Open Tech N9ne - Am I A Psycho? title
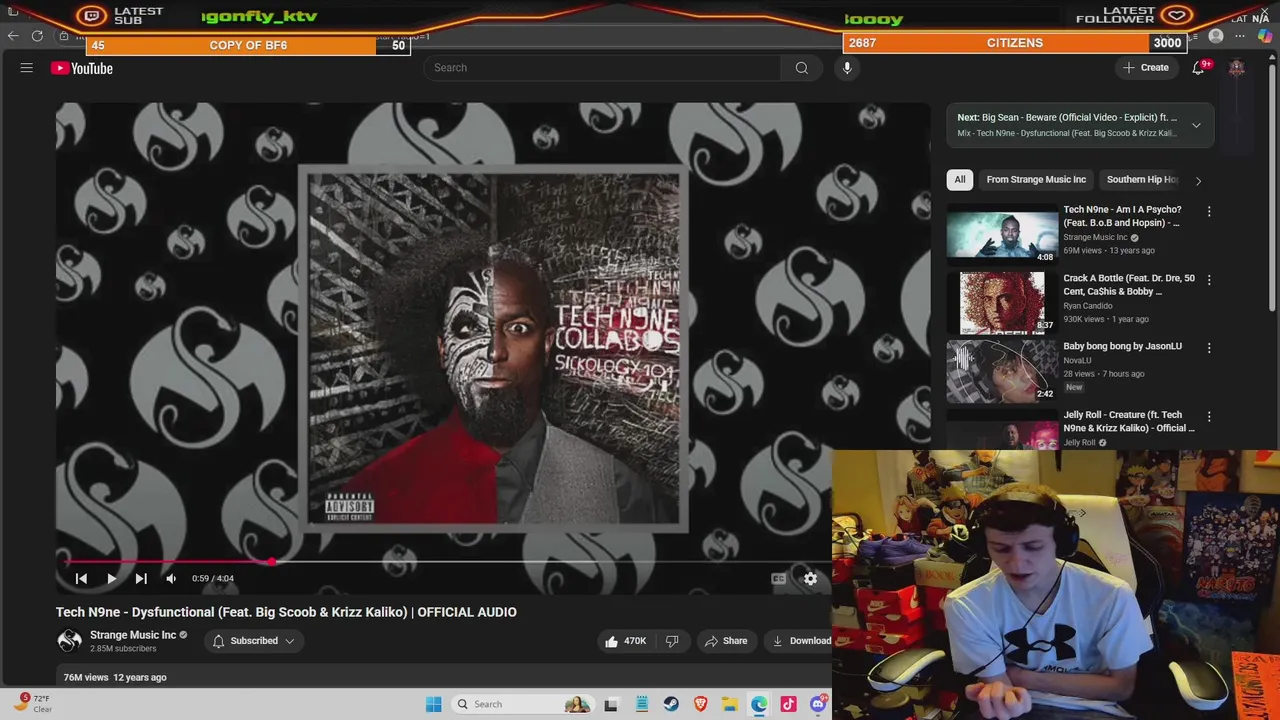 click(1122, 216)
